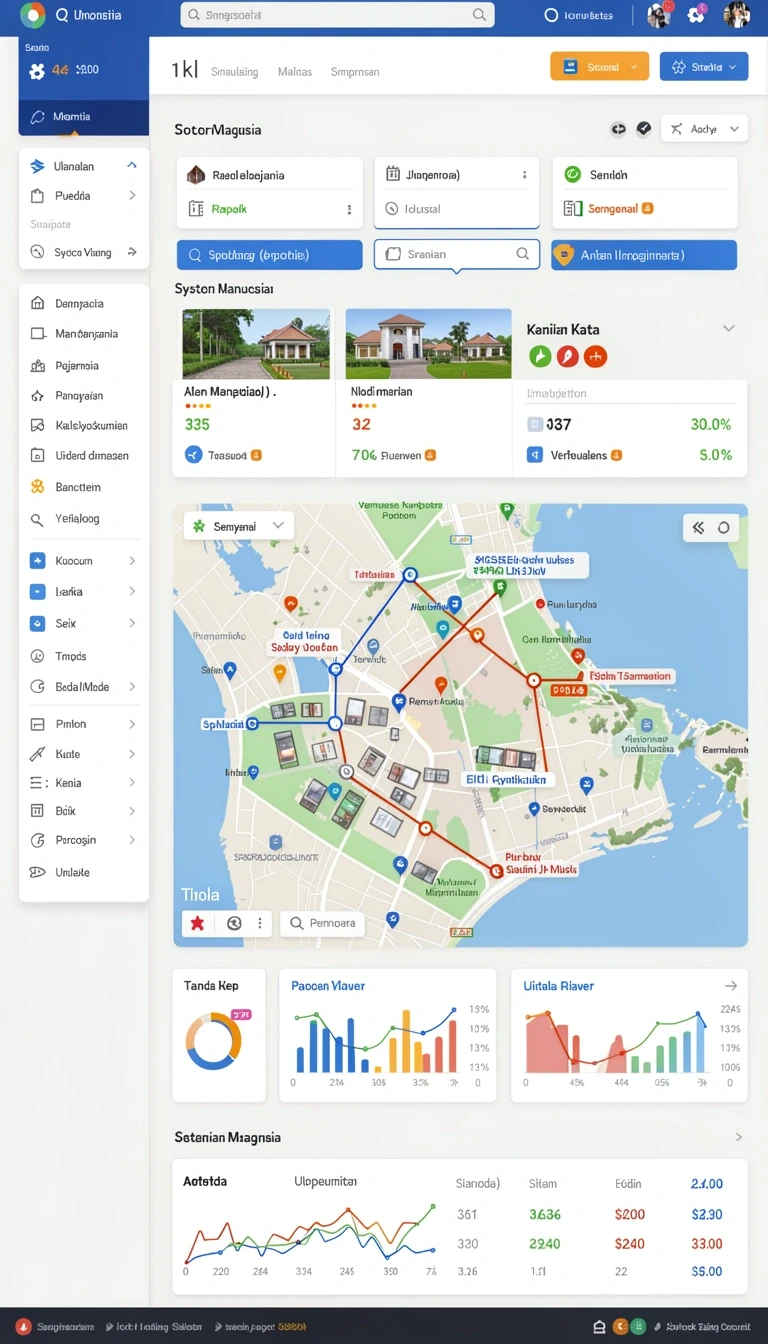This screenshot has height=1344, width=768.
Task: Click the Dennyacia home icon
Action: click(x=38, y=303)
